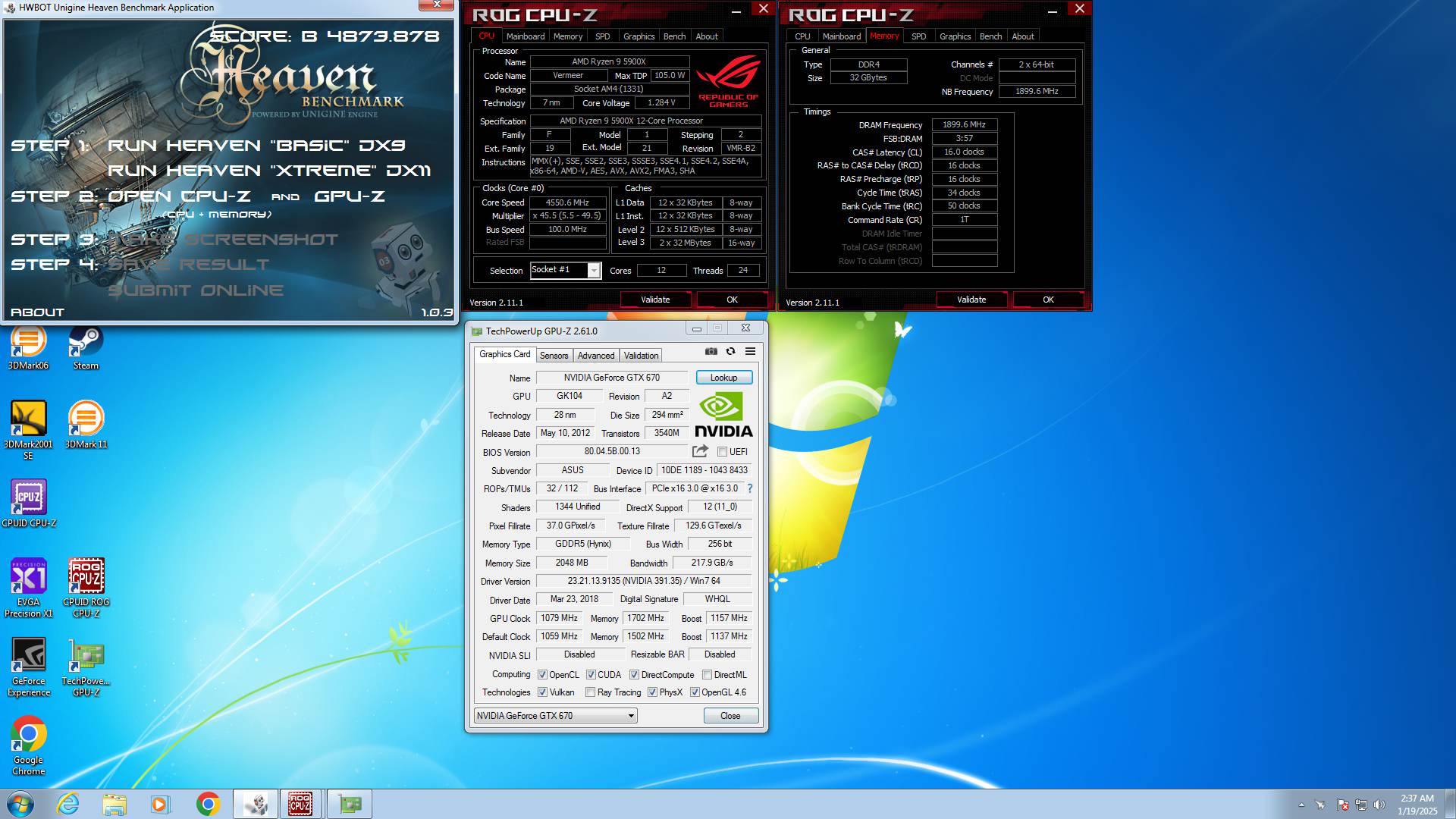Image resolution: width=1456 pixels, height=819 pixels.
Task: Open Windows Media Player from the taskbar
Action: 161,804
